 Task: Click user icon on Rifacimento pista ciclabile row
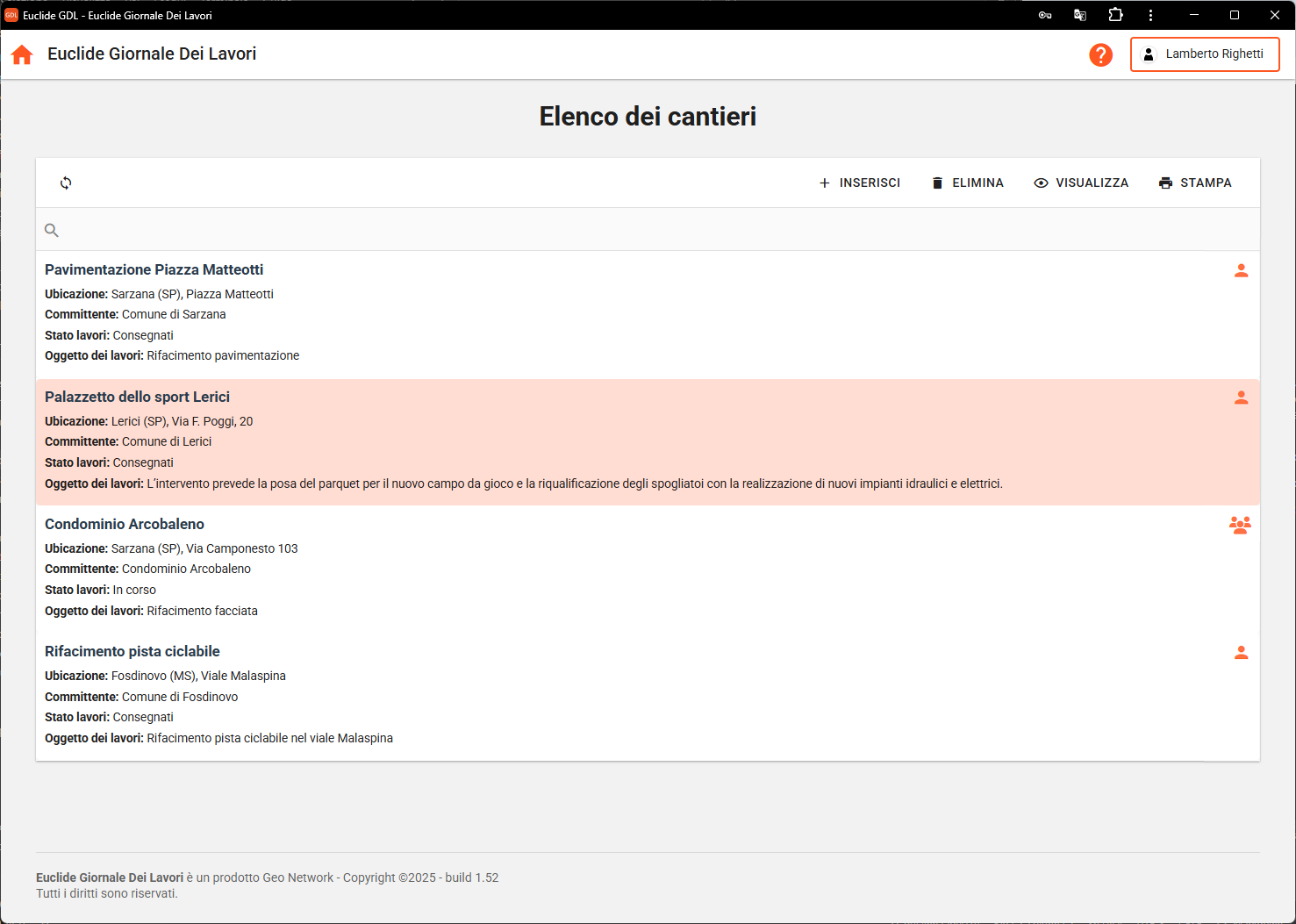[1241, 652]
